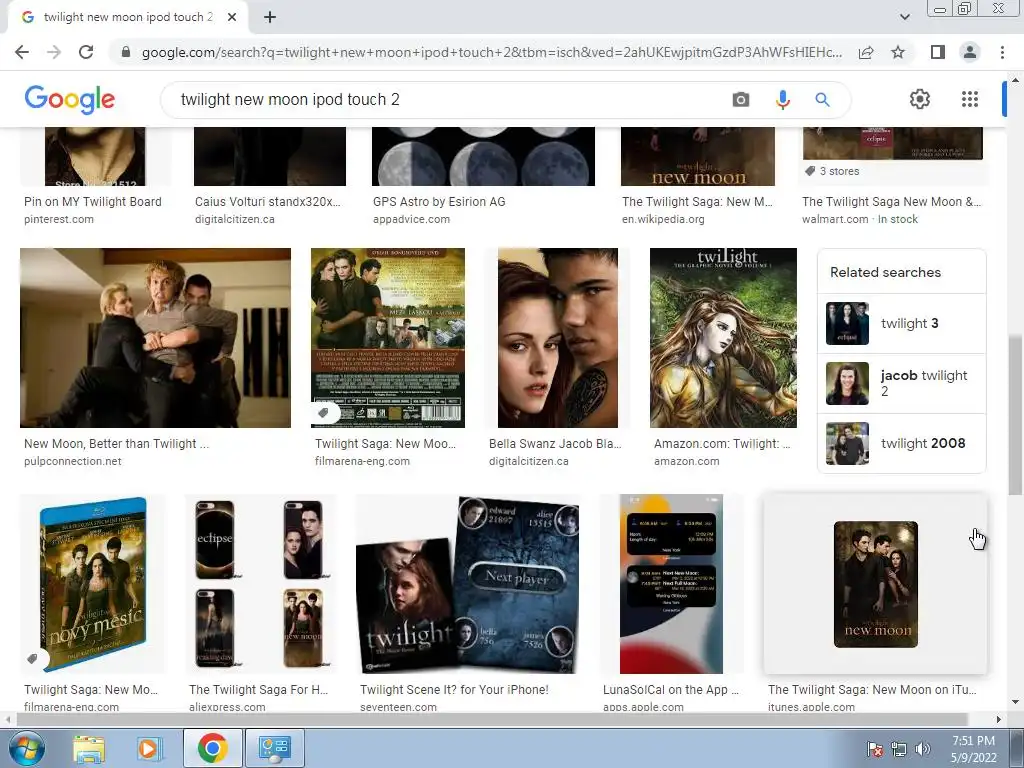Click the Chrome taskbar icon

[212, 748]
